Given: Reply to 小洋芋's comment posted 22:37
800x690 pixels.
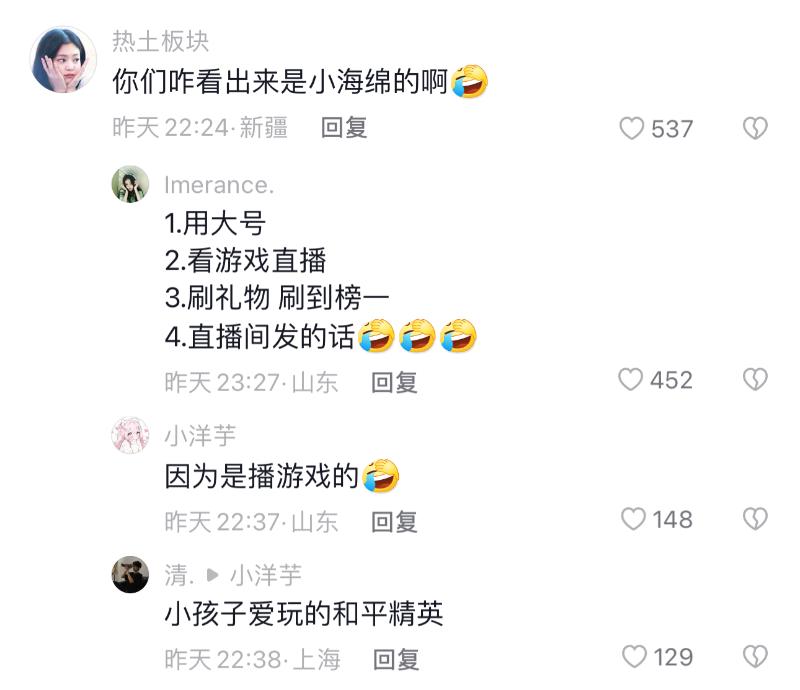Looking at the screenshot, I should tap(394, 522).
